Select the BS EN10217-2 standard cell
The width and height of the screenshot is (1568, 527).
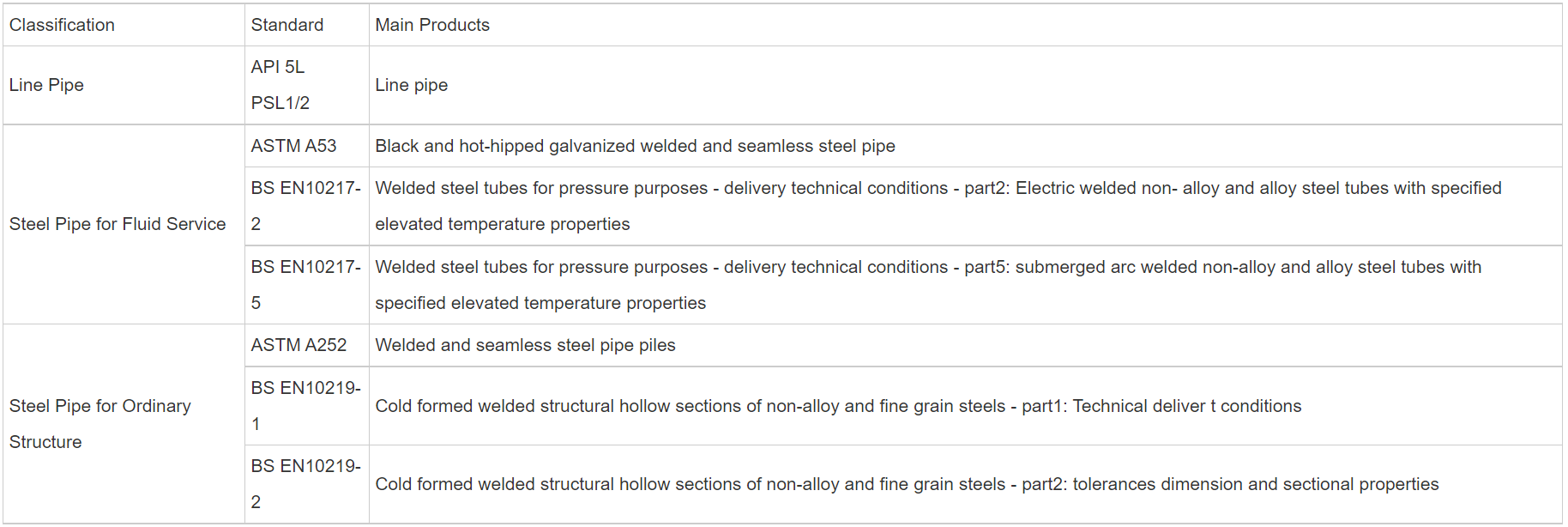click(305, 206)
